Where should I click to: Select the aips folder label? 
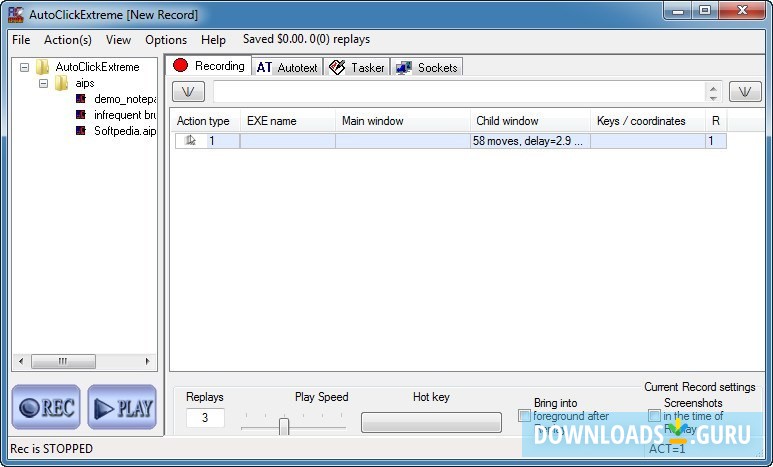(x=85, y=83)
